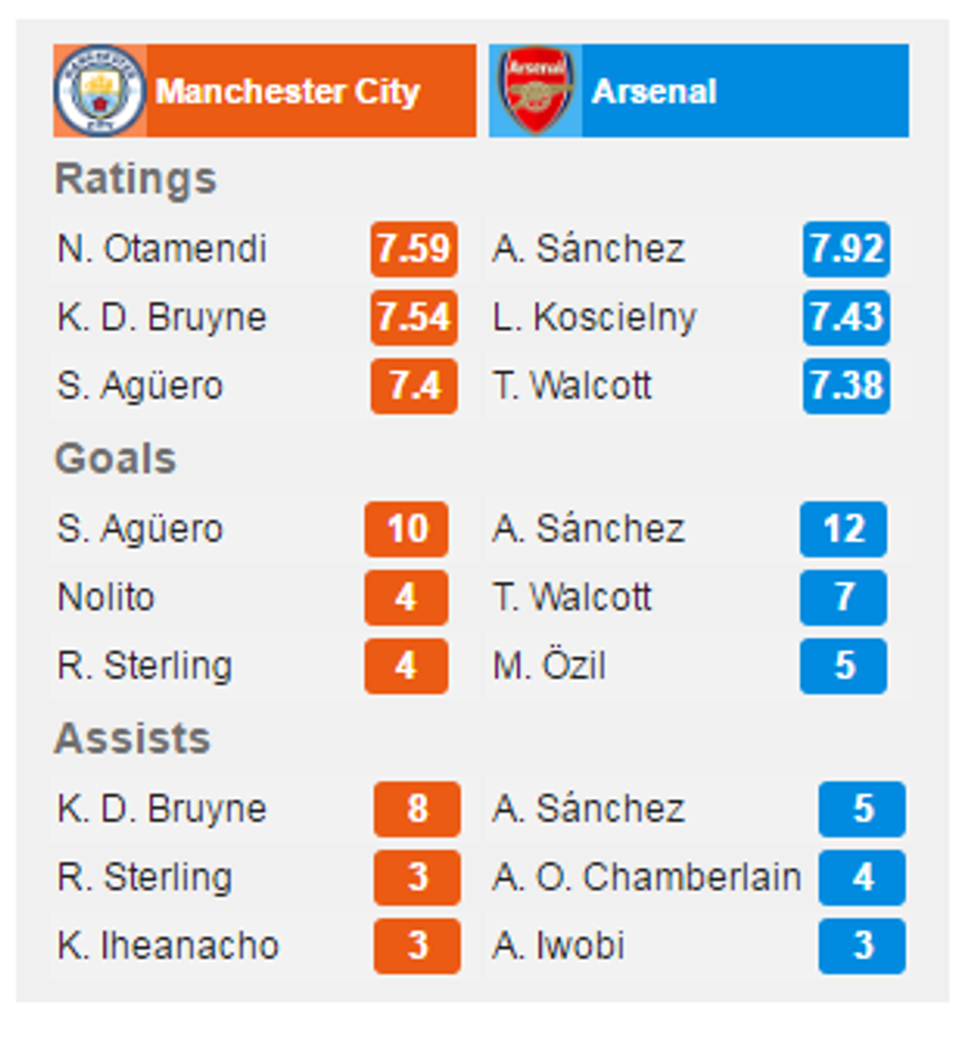This screenshot has width=980, height=1045.
Task: Click the 8 assists badge
Action: coord(417,809)
